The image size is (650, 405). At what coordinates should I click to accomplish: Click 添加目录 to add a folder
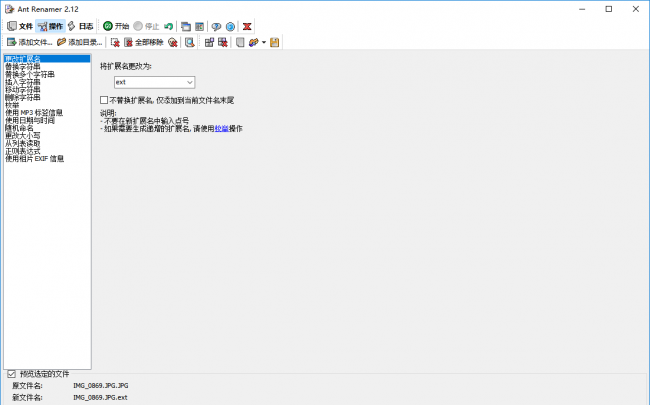[x=80, y=42]
